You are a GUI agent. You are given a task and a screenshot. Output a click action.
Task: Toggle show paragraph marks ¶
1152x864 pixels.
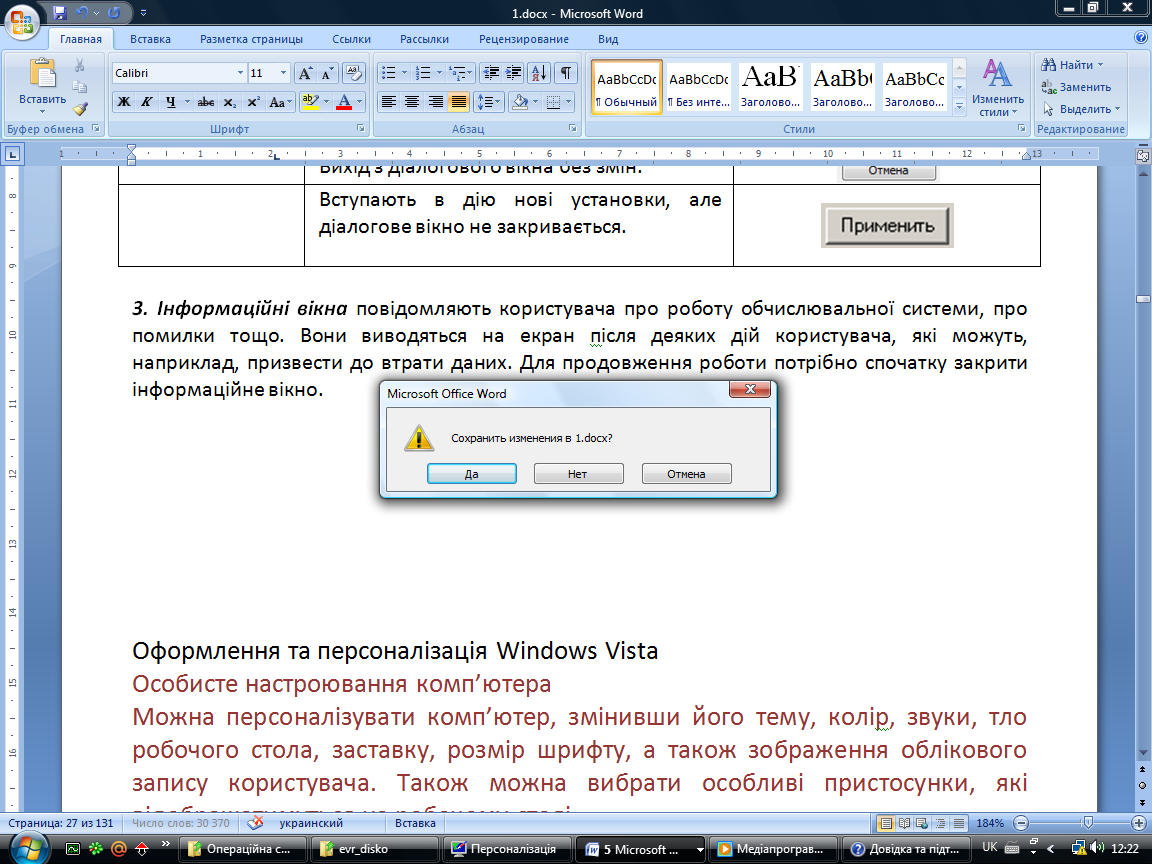pyautogui.click(x=566, y=73)
